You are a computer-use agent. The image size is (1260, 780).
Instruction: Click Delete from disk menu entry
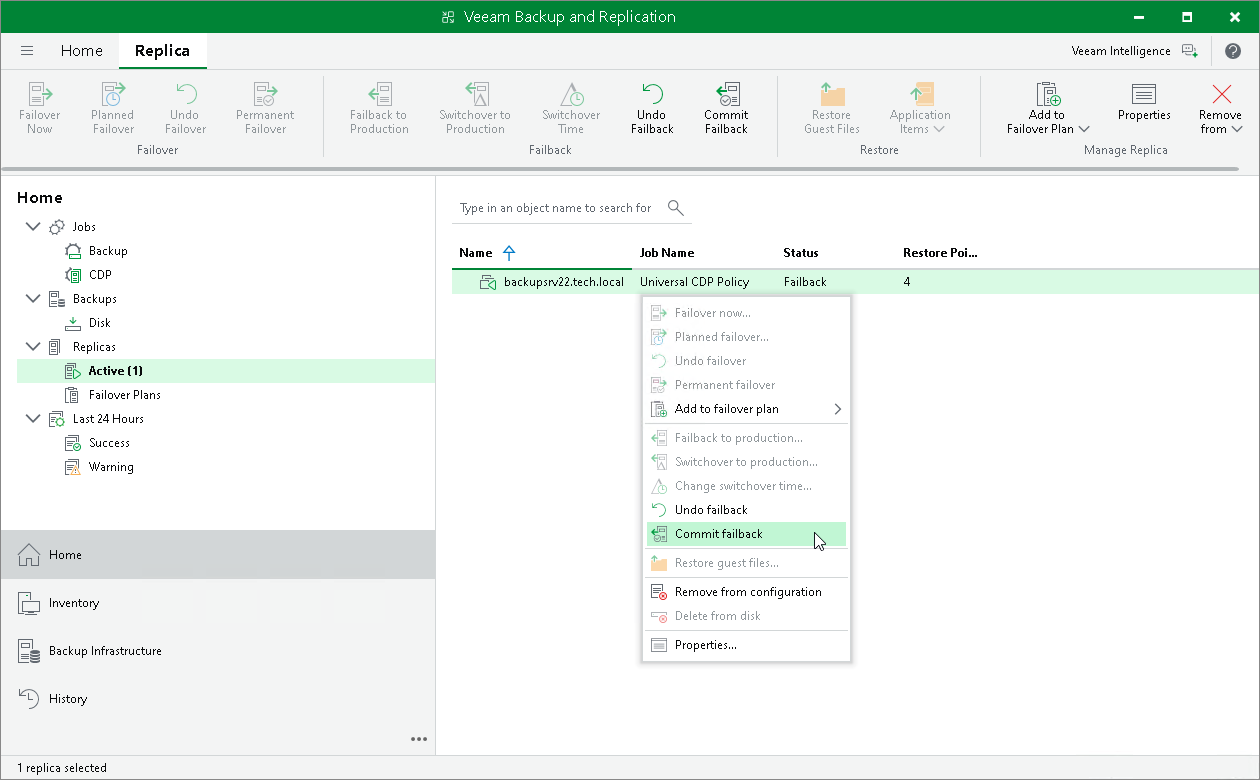pyautogui.click(x=747, y=616)
